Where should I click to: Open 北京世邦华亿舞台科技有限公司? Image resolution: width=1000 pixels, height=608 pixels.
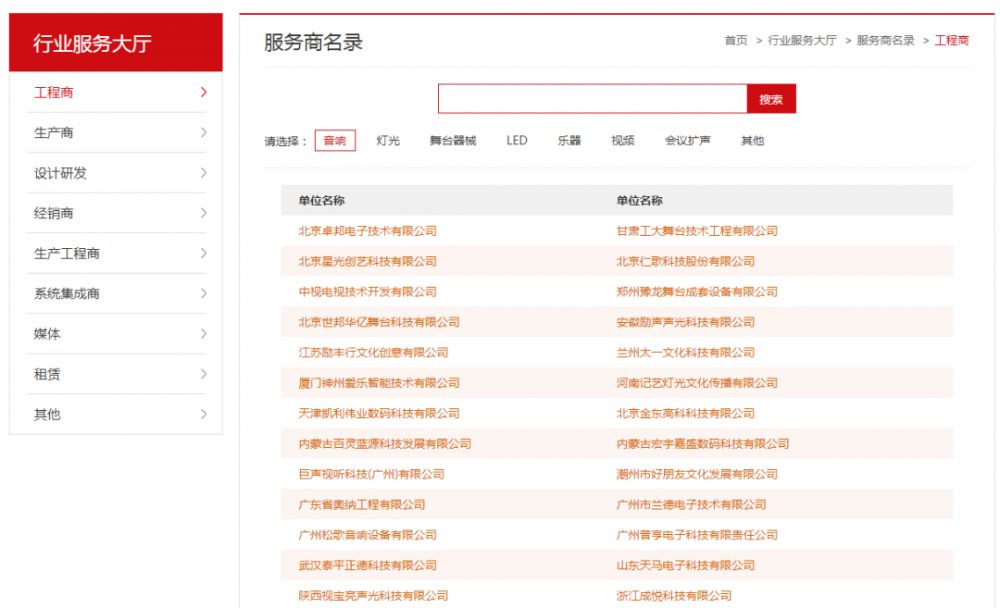[x=379, y=322]
